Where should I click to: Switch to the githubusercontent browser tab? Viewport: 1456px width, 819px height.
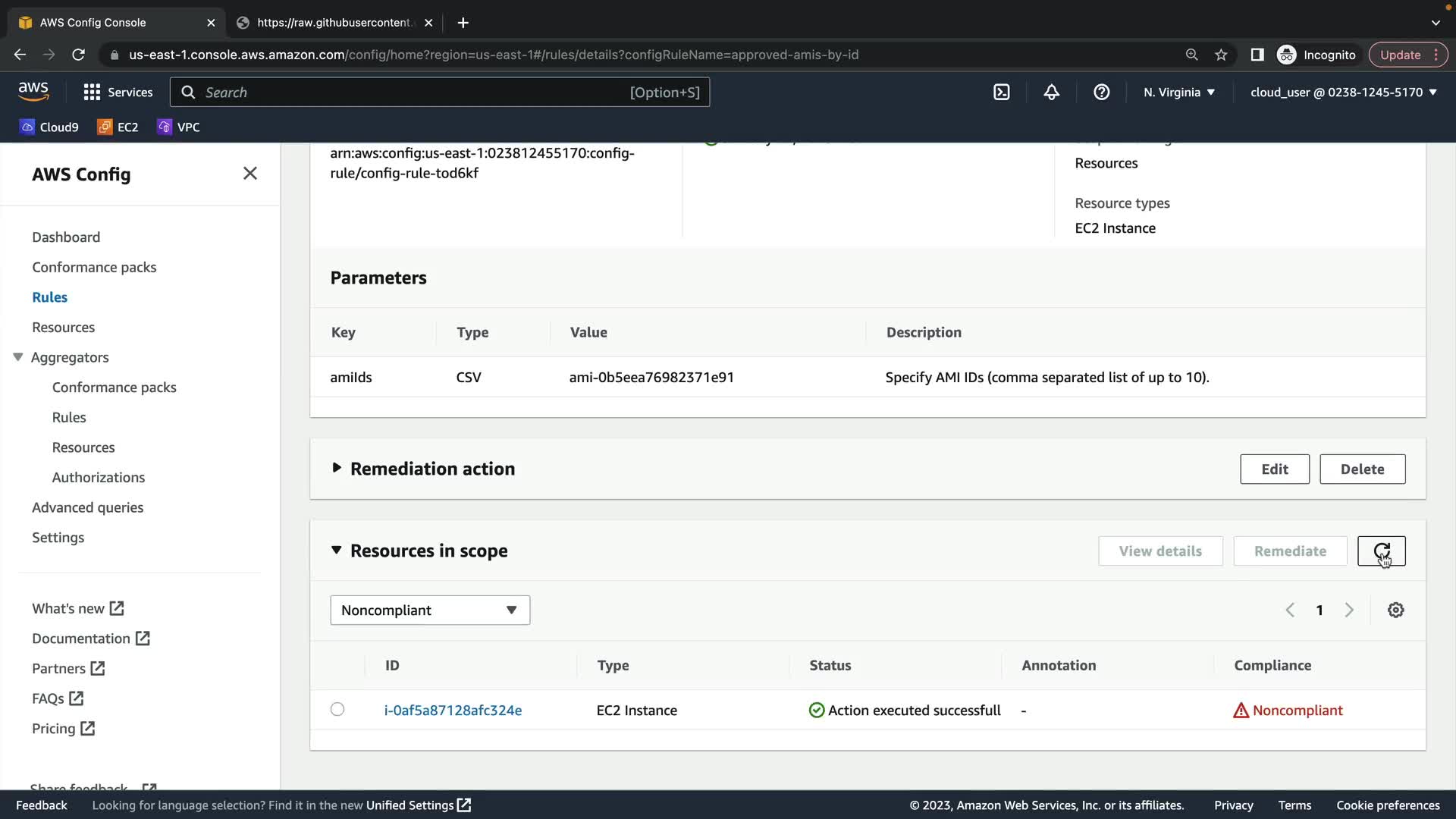[x=334, y=23]
